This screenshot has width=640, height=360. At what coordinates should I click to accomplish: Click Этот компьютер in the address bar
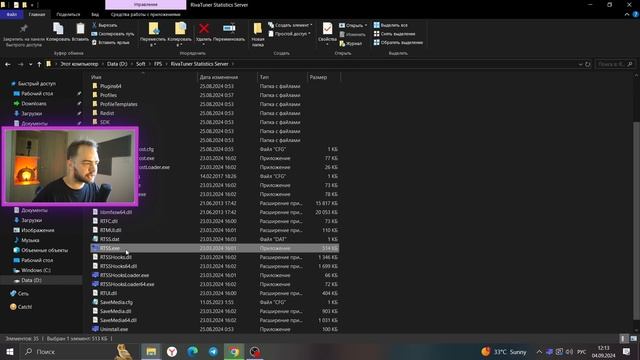tap(79, 64)
